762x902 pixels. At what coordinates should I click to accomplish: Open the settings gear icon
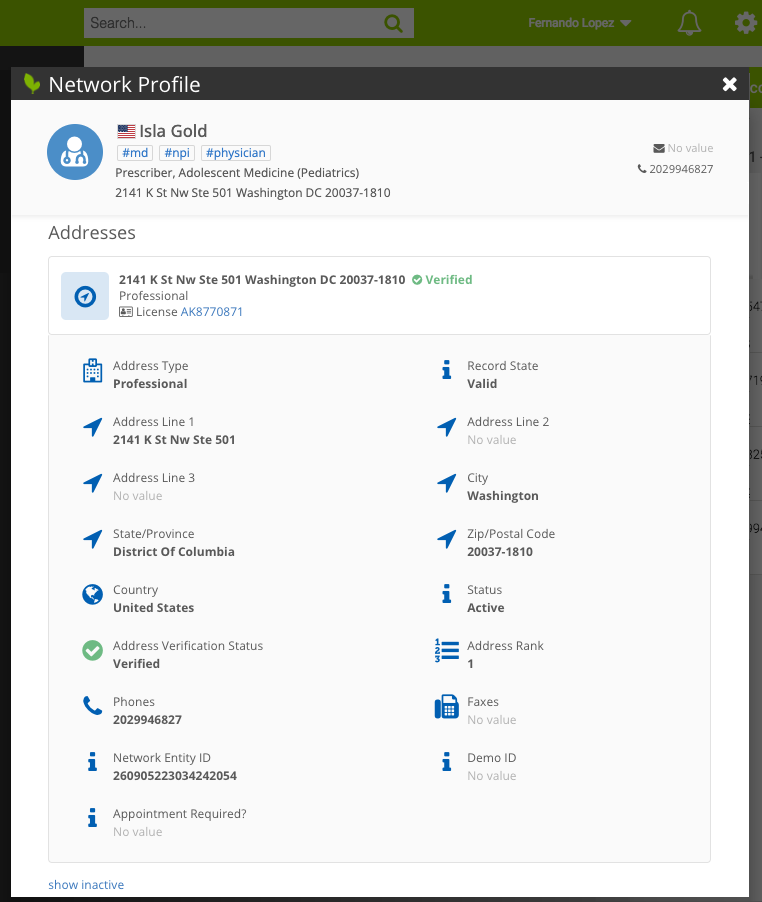pos(745,23)
